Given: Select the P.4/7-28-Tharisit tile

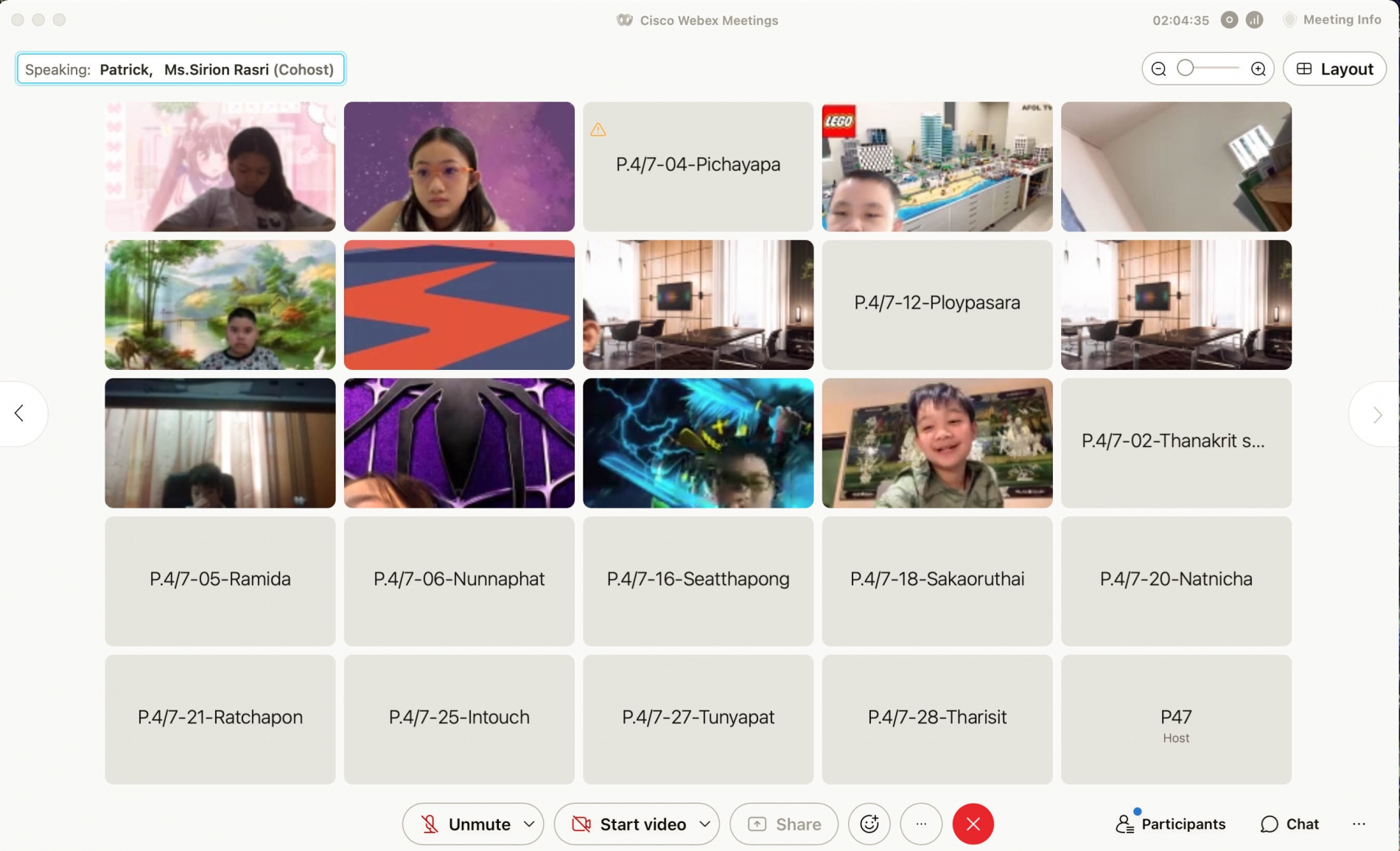Looking at the screenshot, I should (x=937, y=719).
